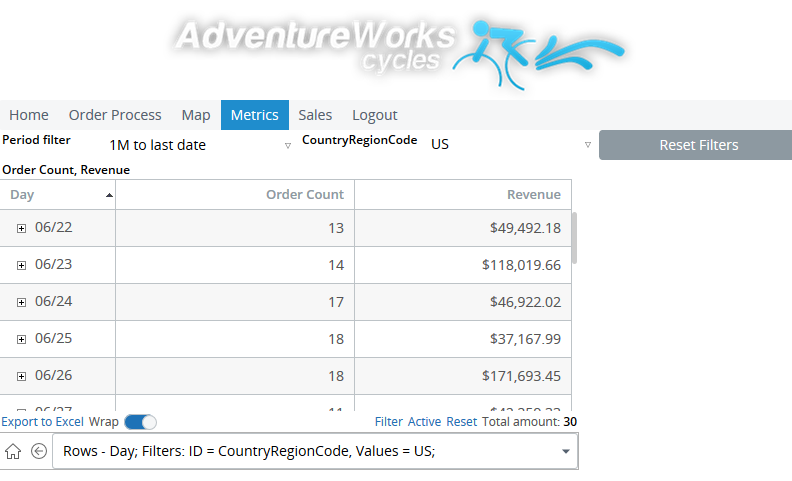Image resolution: width=792 pixels, height=481 pixels.
Task: Click the Export to Excel link
Action: pyautogui.click(x=42, y=422)
